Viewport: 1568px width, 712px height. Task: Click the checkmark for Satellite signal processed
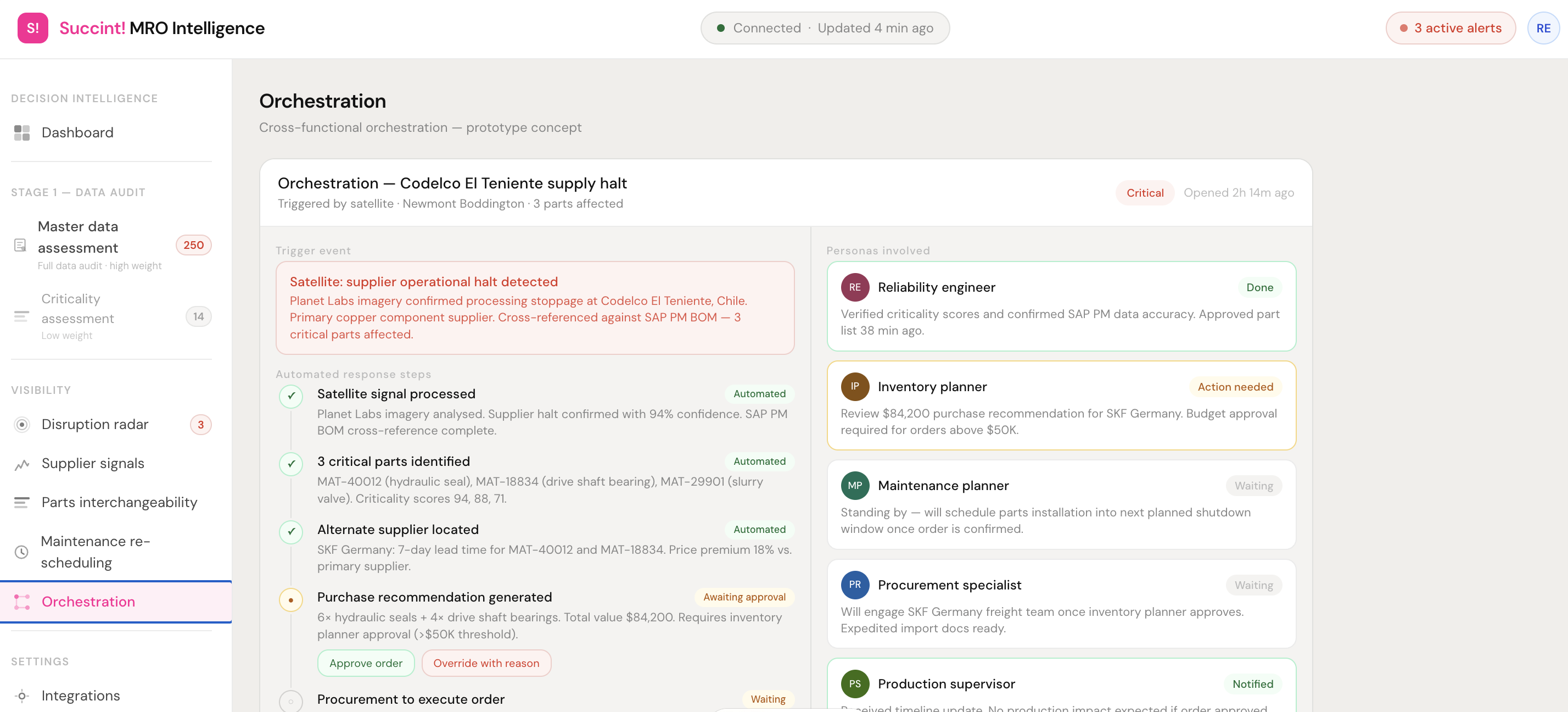291,396
